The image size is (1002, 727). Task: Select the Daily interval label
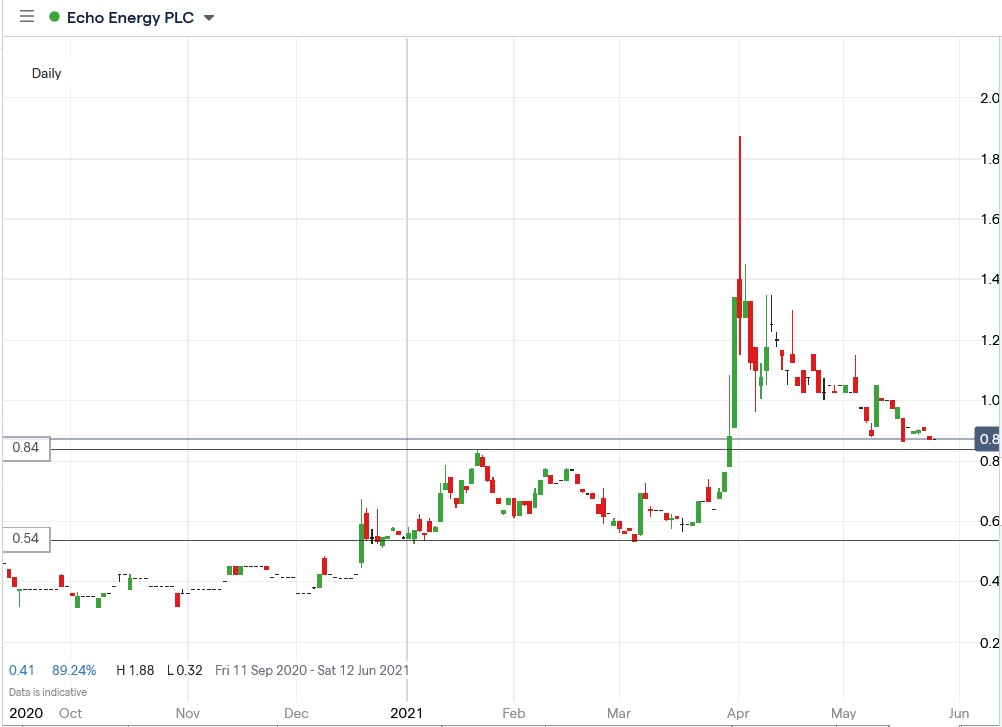coord(46,73)
